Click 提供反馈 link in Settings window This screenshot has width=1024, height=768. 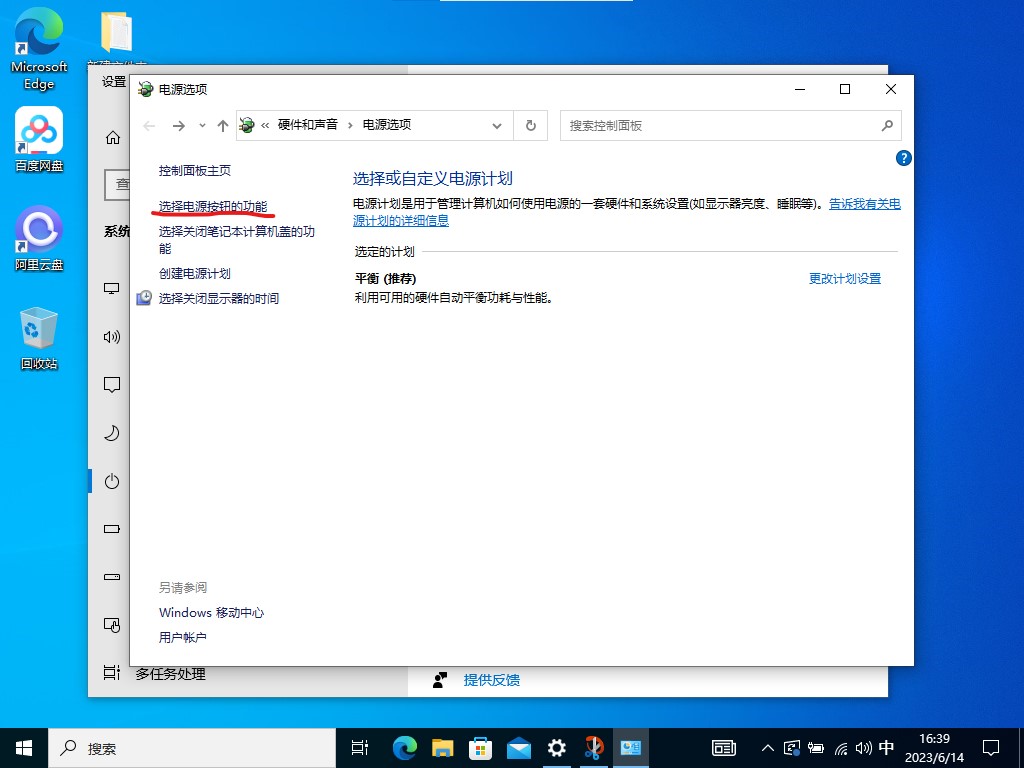[492, 680]
